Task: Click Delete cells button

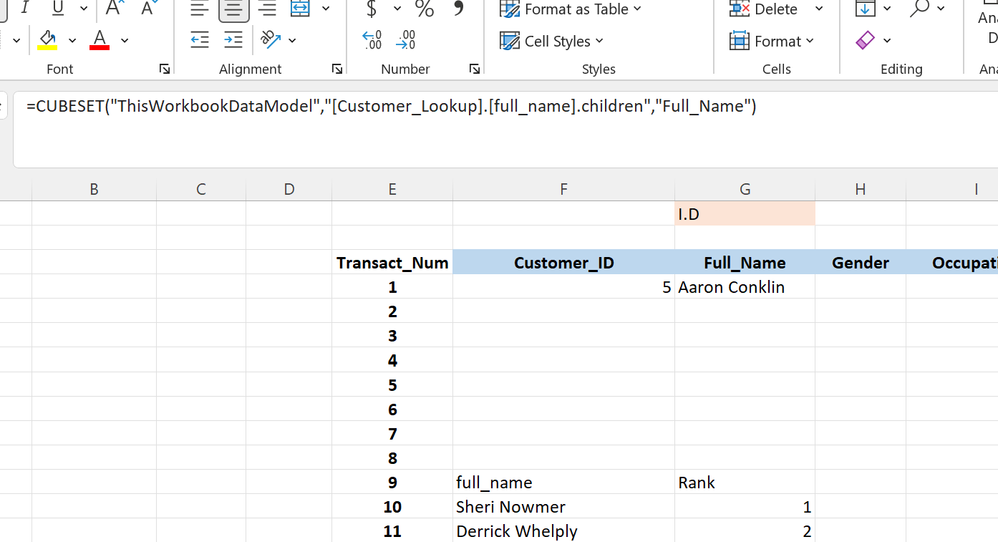Action: tap(763, 9)
